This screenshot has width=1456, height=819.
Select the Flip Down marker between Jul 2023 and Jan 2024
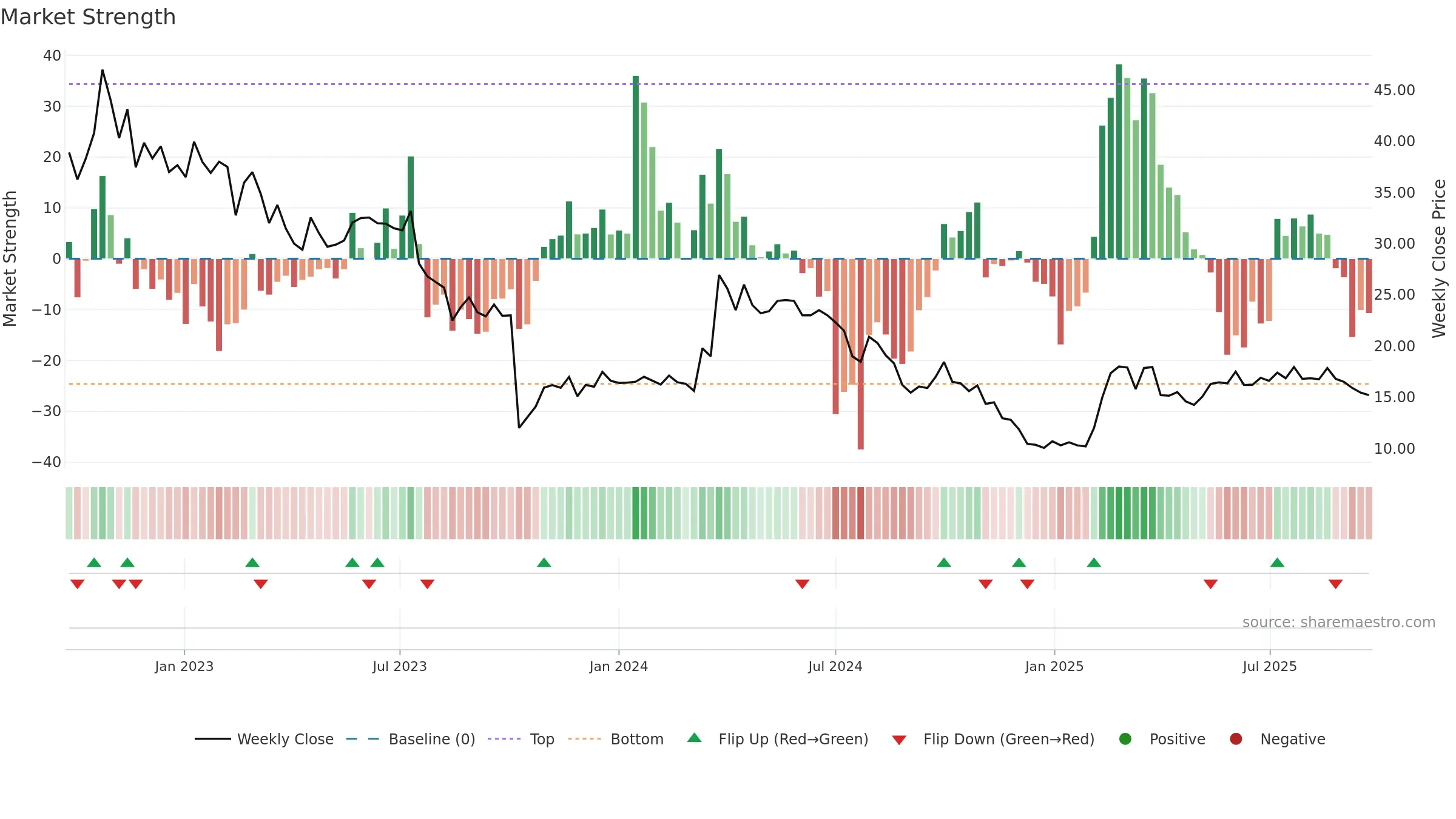pyautogui.click(x=427, y=584)
